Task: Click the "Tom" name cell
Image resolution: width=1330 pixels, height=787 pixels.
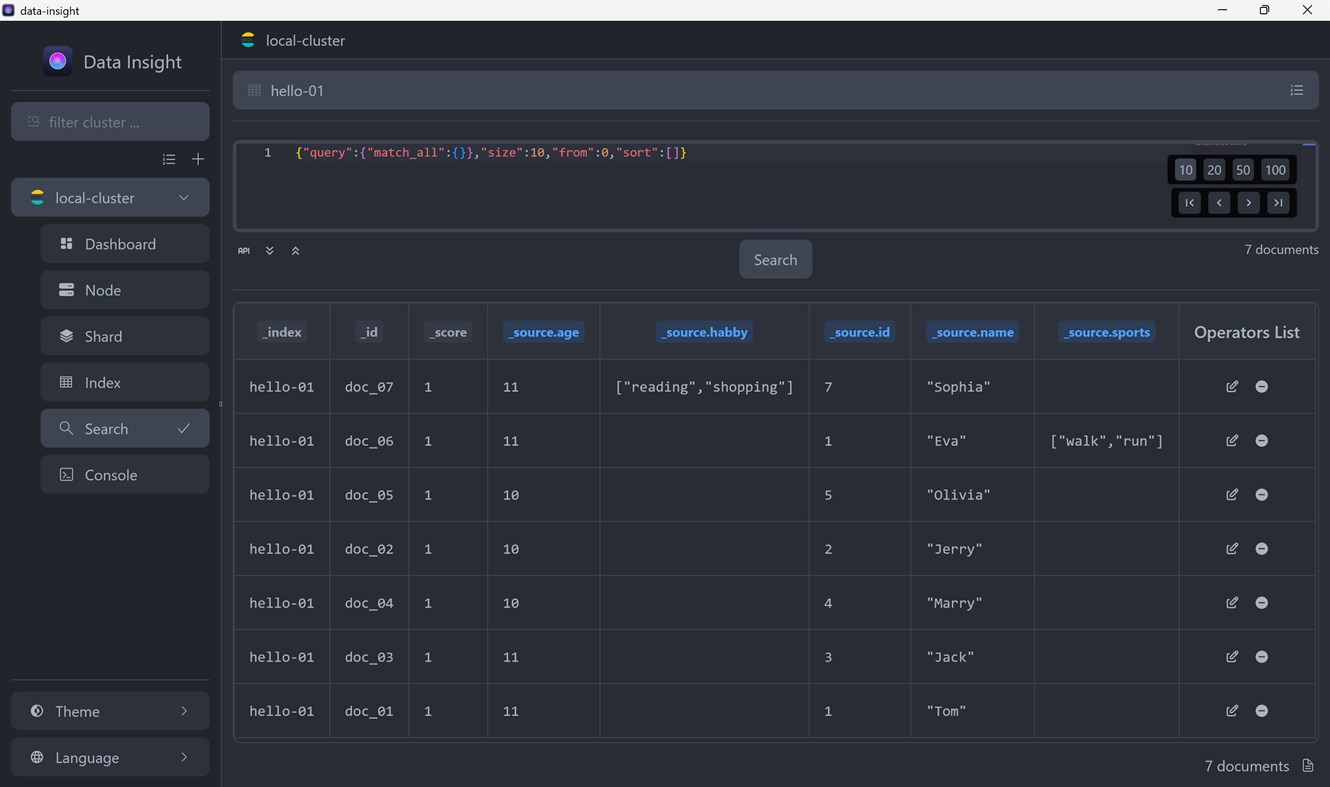Action: [972, 711]
